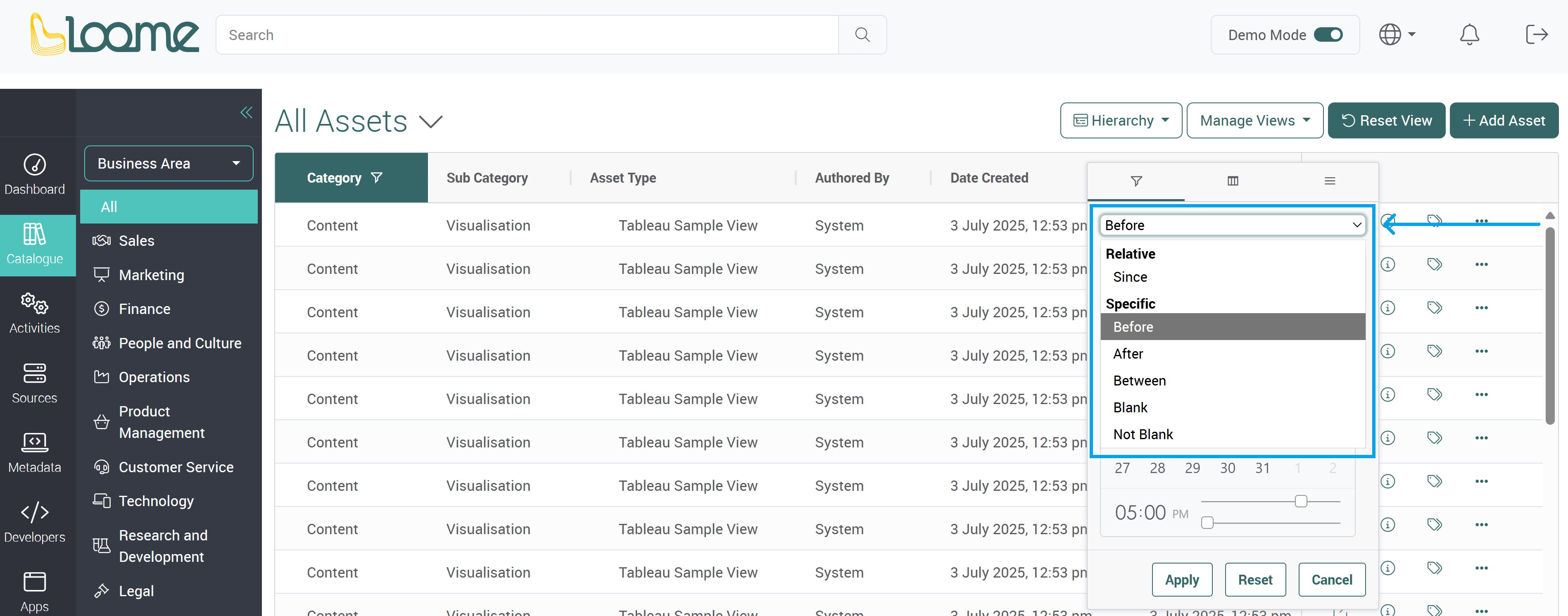Select the All business area
This screenshot has height=616, width=1568.
click(x=169, y=207)
